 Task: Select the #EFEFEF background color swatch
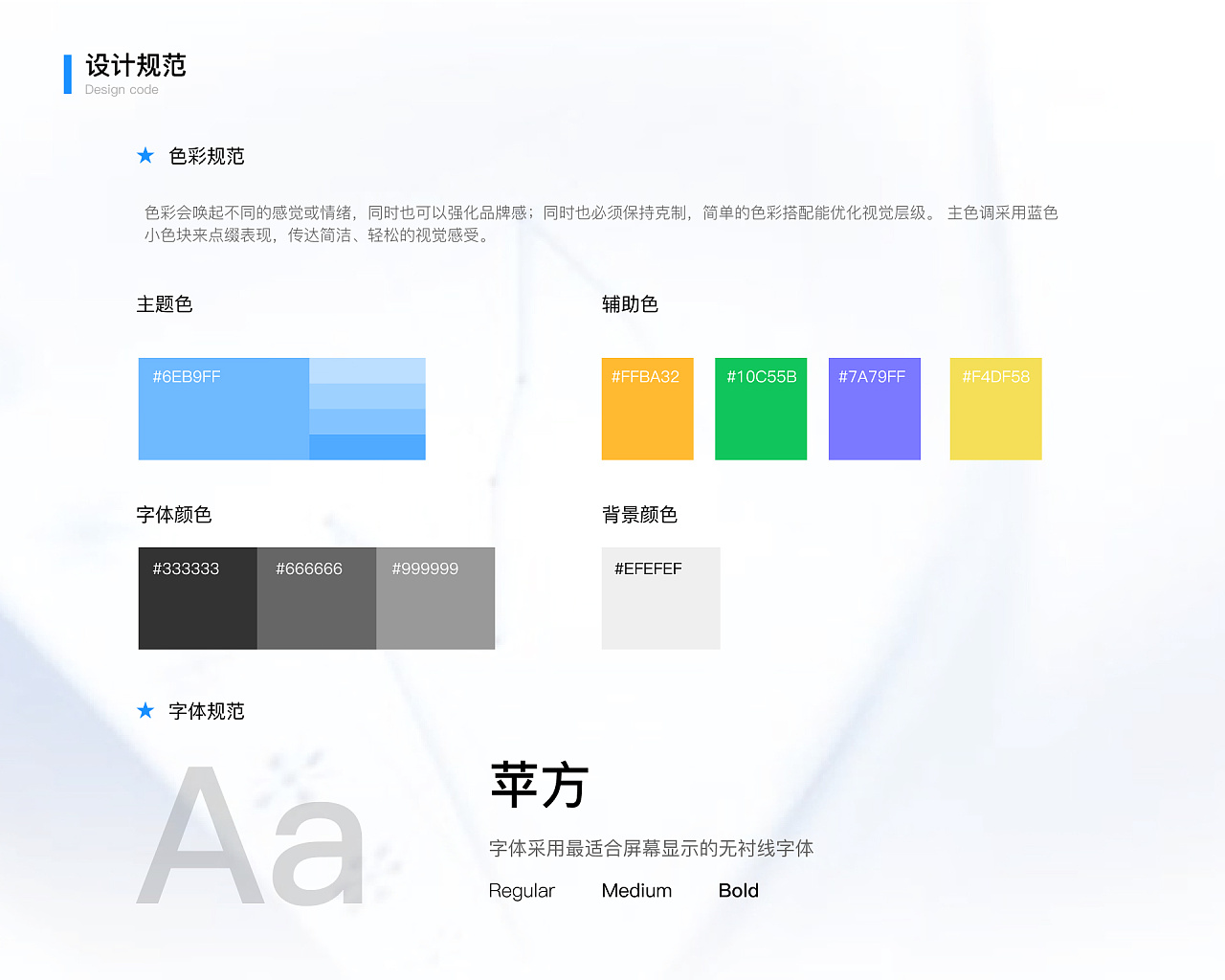[x=660, y=599]
